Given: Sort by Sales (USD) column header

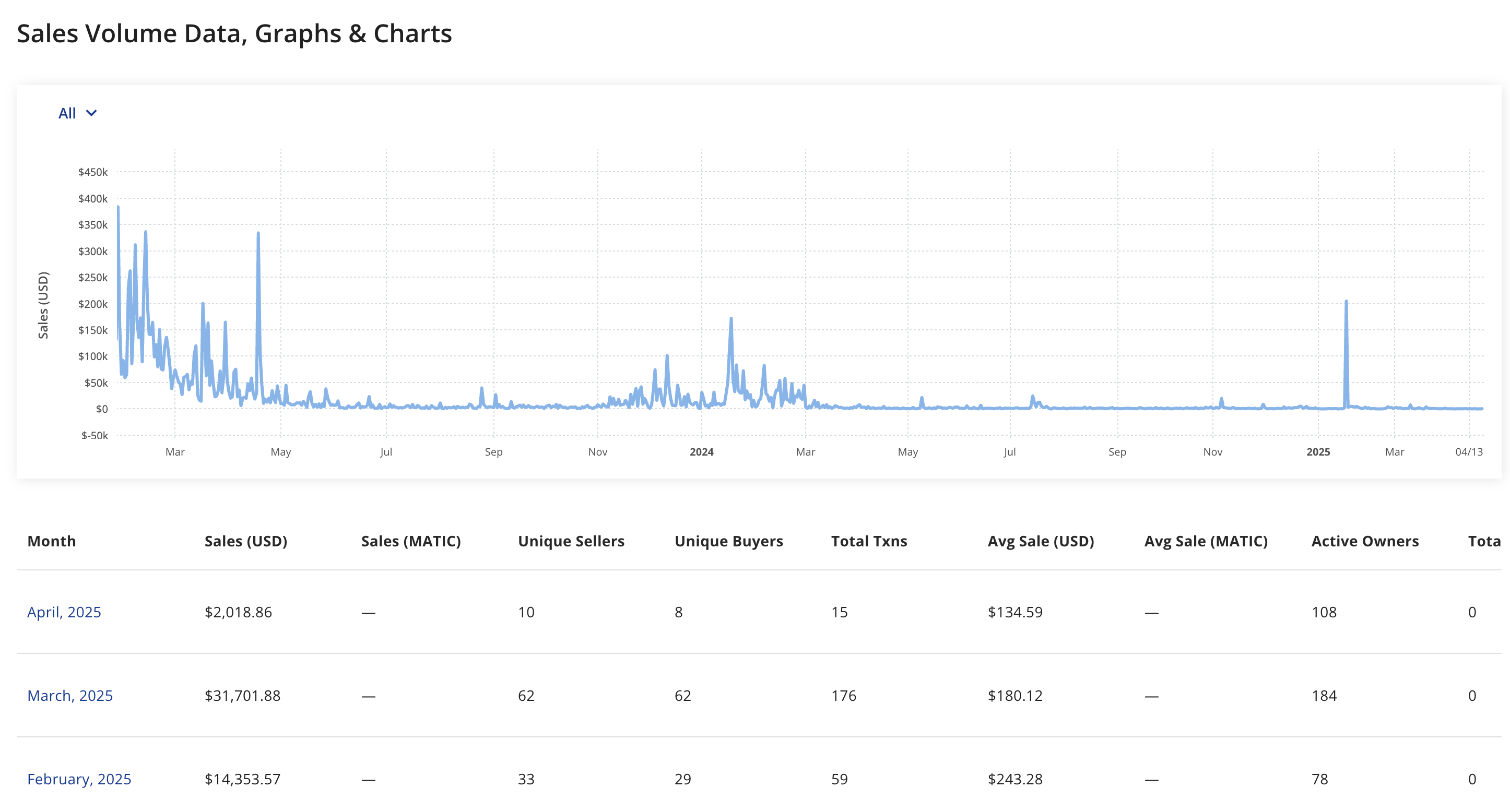Looking at the screenshot, I should pyautogui.click(x=245, y=541).
